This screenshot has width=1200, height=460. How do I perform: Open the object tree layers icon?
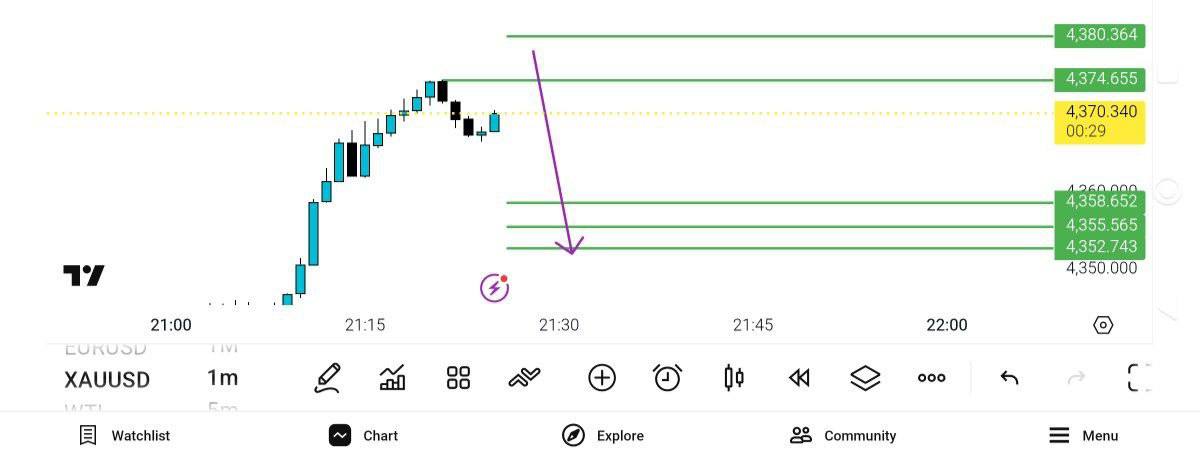point(865,378)
